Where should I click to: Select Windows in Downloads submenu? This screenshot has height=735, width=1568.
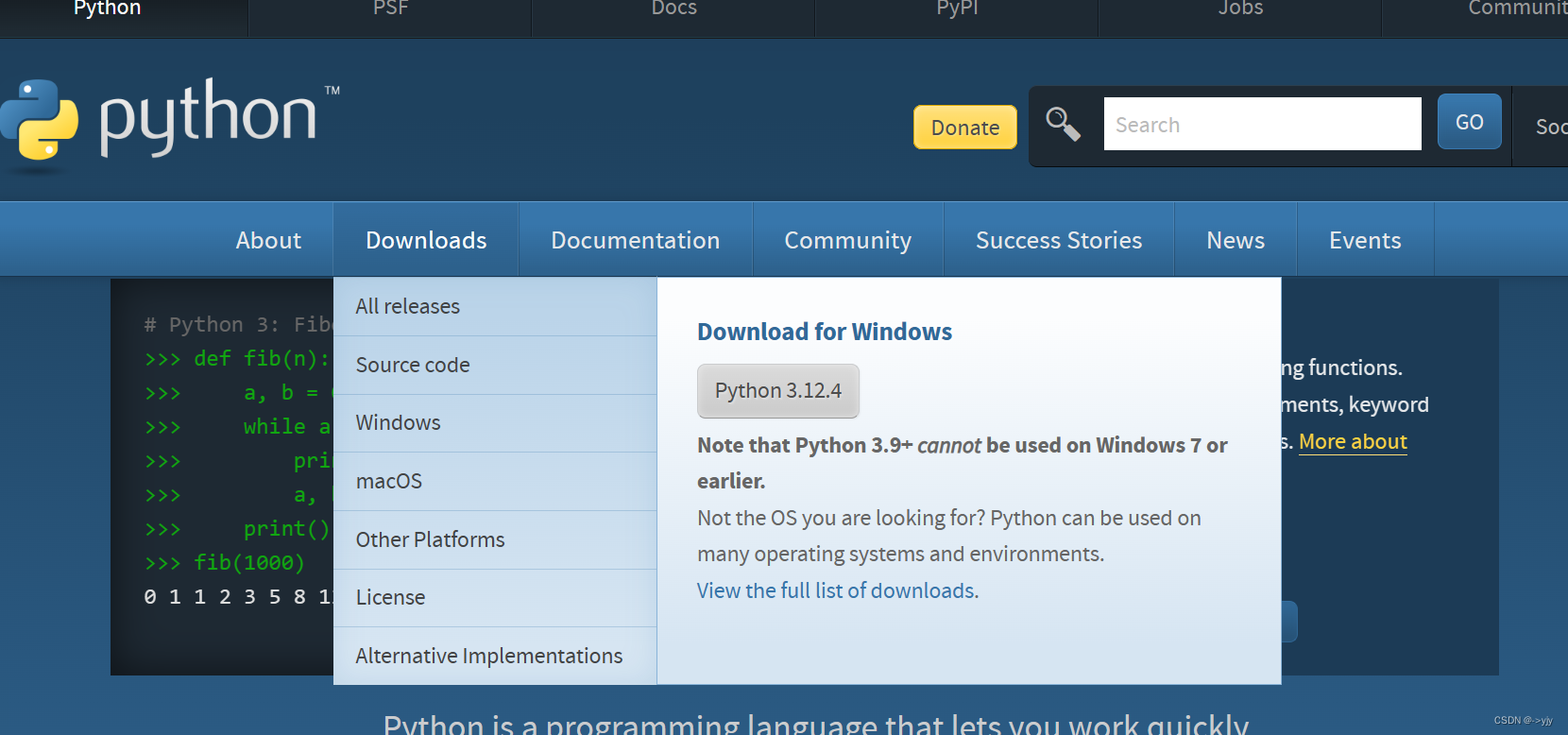click(x=495, y=422)
